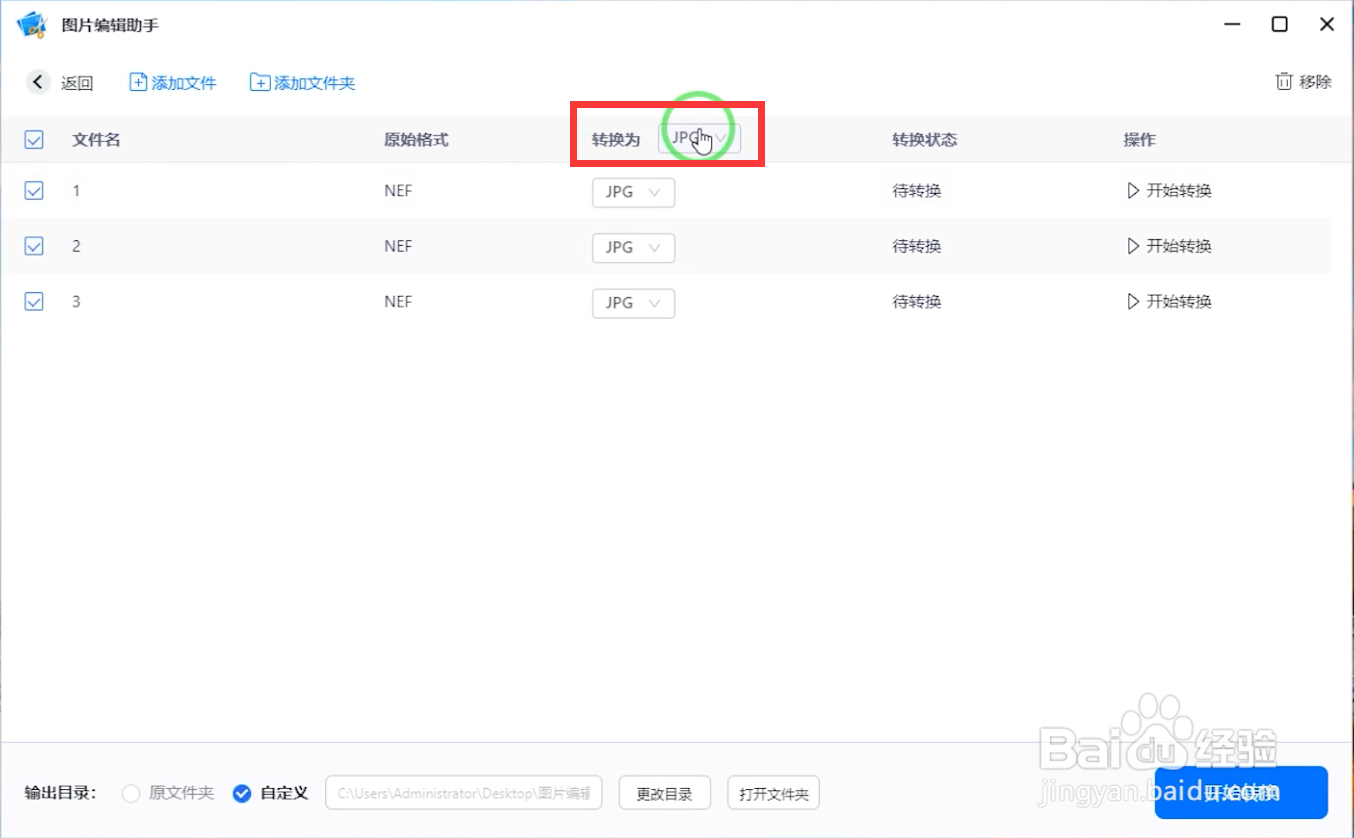Click the blue start conversion button
Screen dimensions: 1354x838
(x=1241, y=793)
